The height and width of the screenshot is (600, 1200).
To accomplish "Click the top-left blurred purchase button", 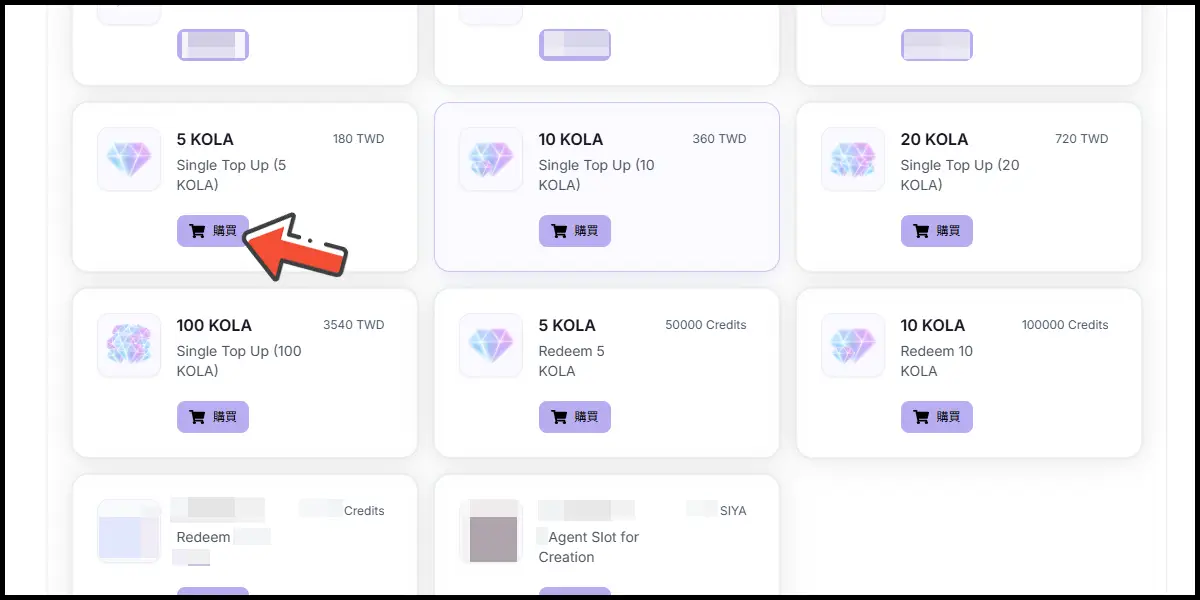I will pos(213,45).
